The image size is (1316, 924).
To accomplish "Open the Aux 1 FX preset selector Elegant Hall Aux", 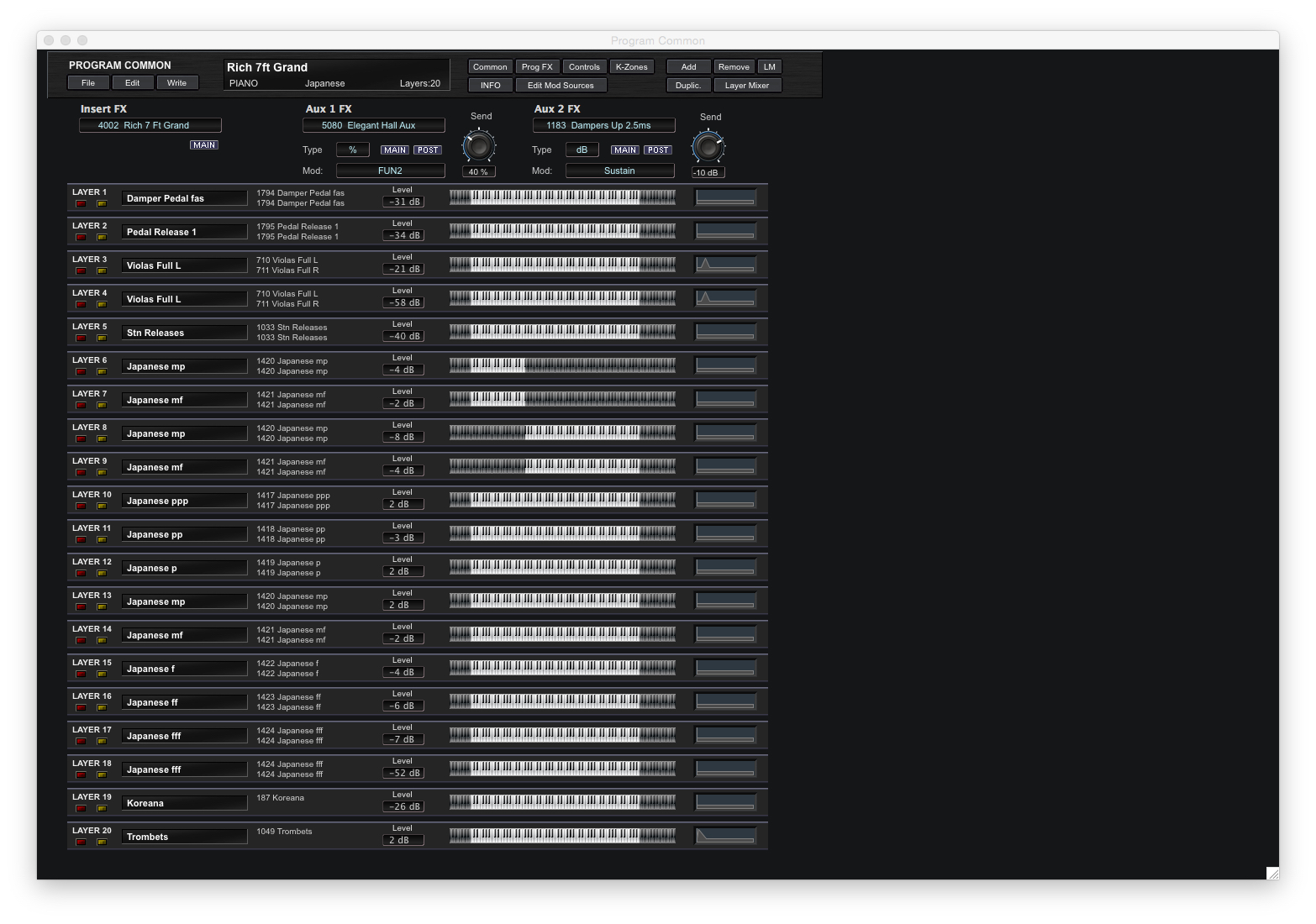I will click(x=373, y=125).
